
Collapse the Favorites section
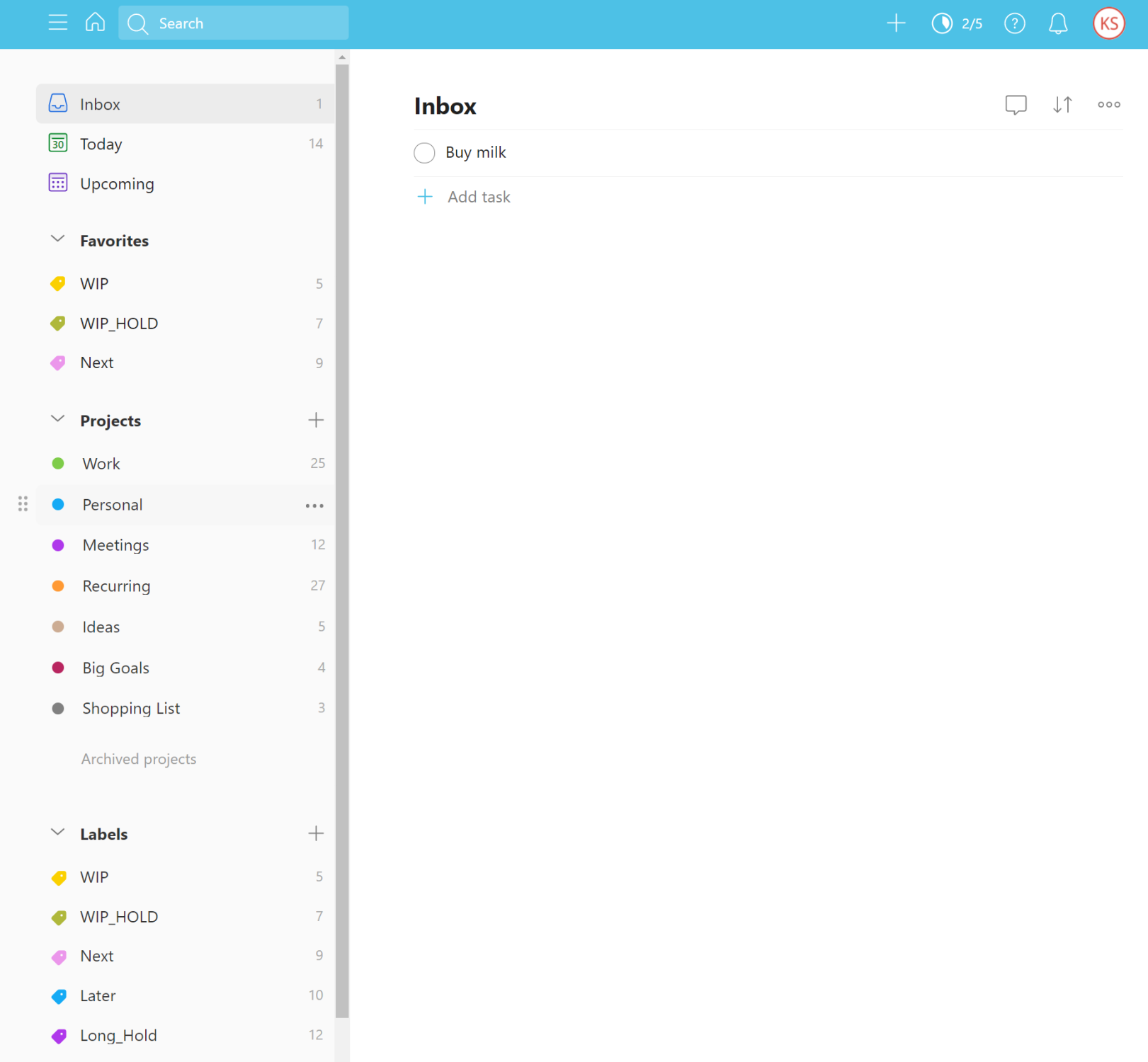click(x=58, y=239)
